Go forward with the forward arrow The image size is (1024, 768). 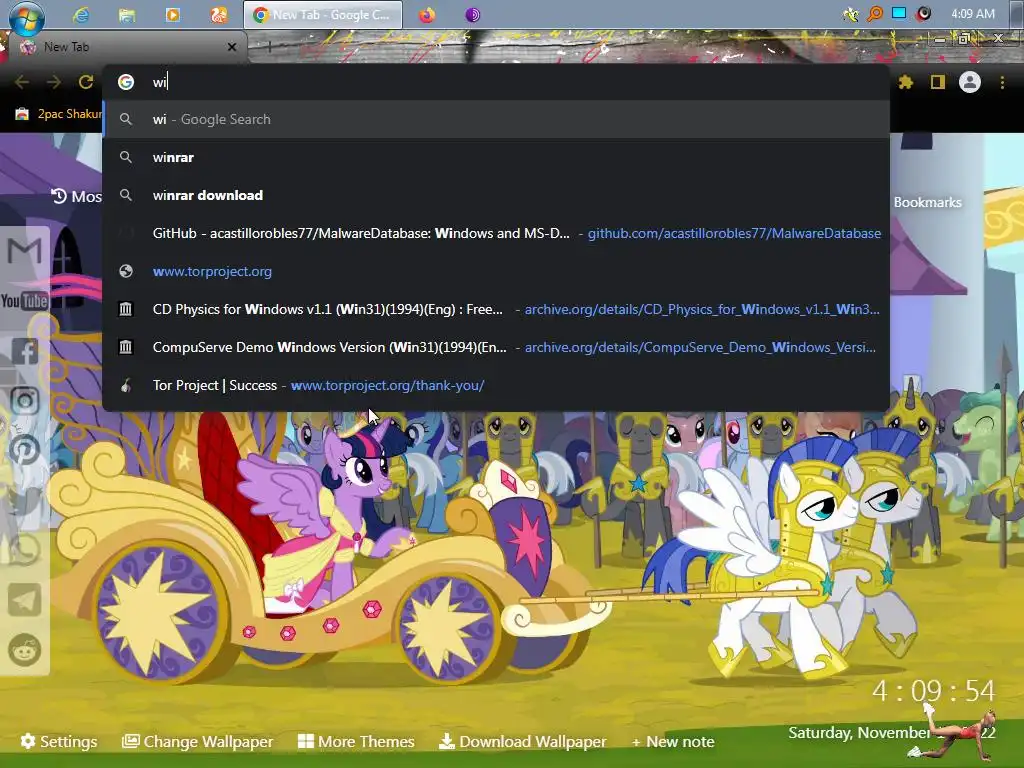[54, 82]
